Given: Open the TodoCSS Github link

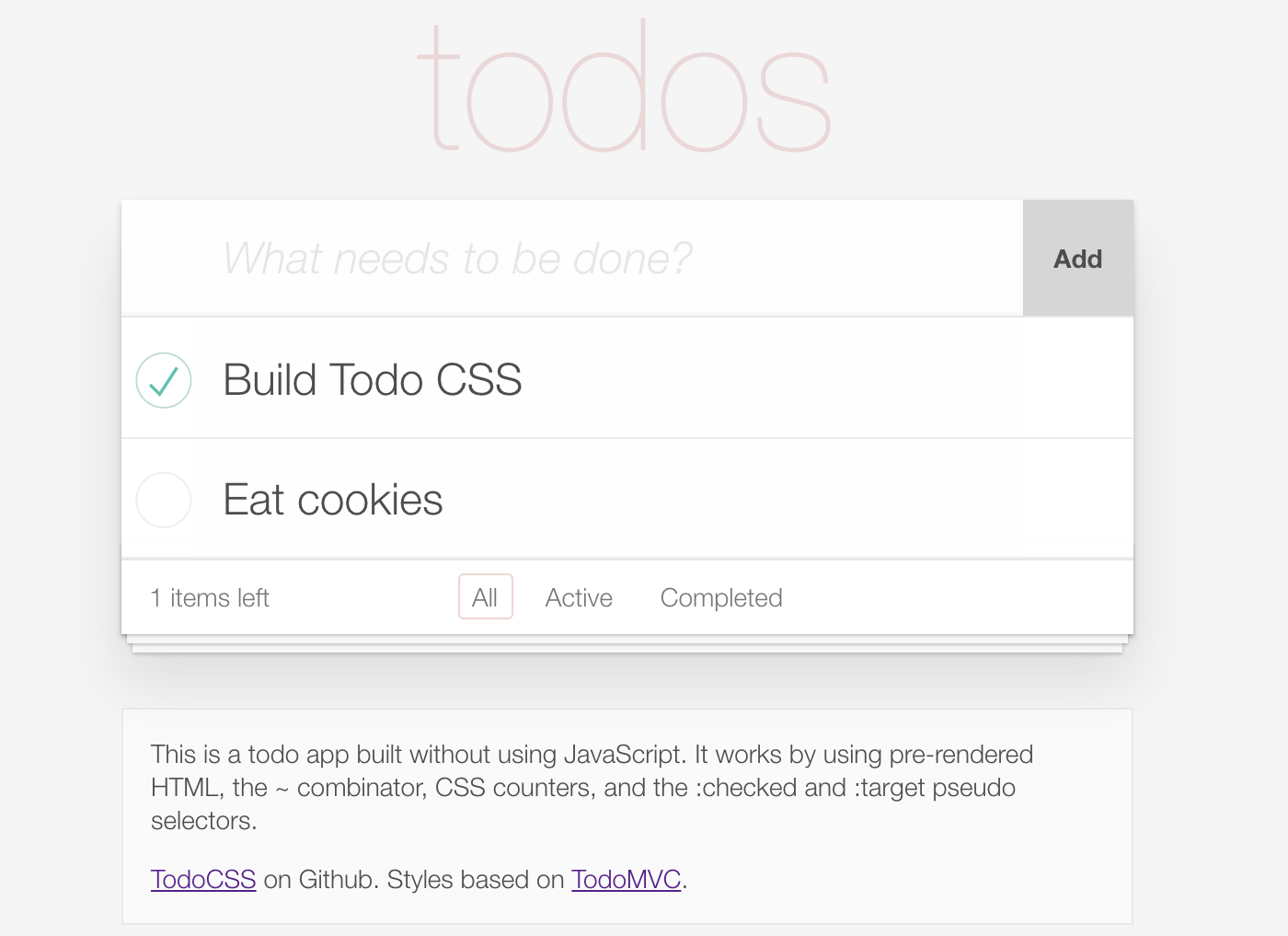Looking at the screenshot, I should (x=203, y=879).
